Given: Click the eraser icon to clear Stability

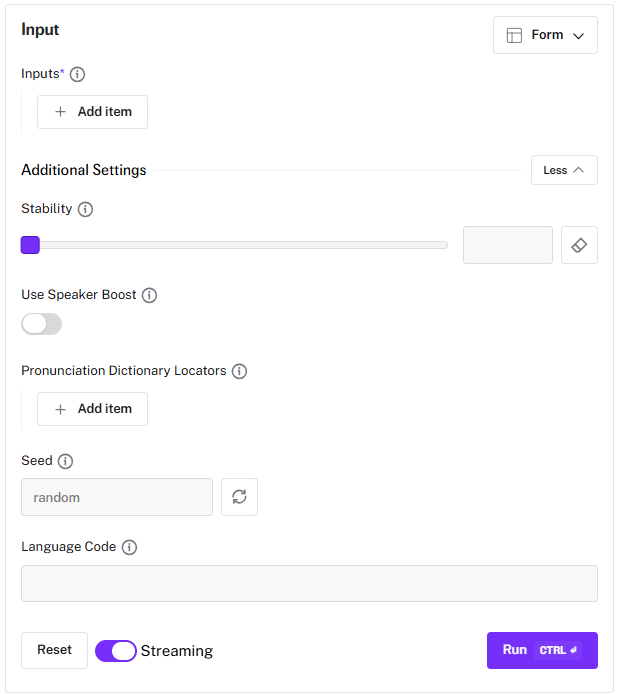Looking at the screenshot, I should tap(579, 245).
